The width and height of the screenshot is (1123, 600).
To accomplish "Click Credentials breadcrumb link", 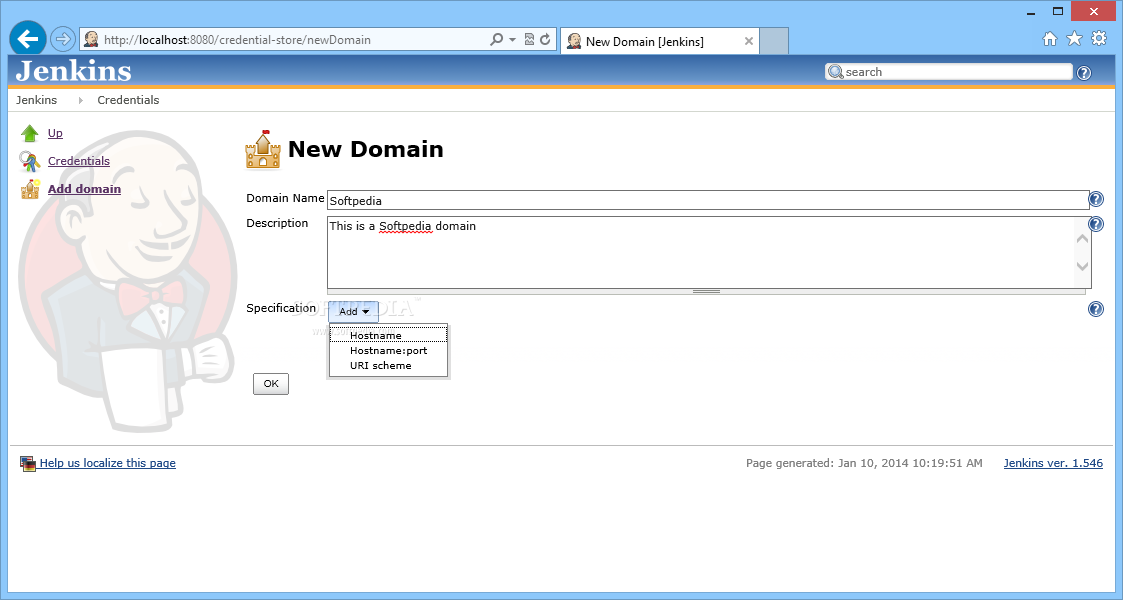I will (x=128, y=100).
